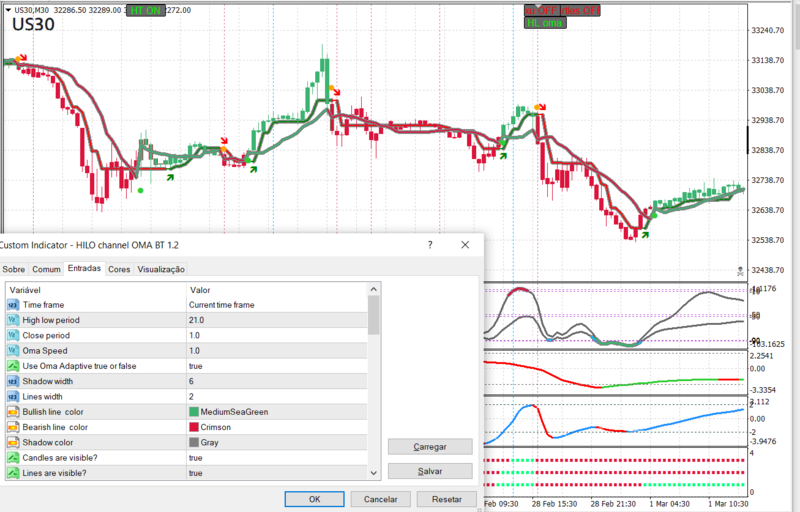Switch to the Cores tab
Image resolution: width=800 pixels, height=512 pixels.
[119, 269]
